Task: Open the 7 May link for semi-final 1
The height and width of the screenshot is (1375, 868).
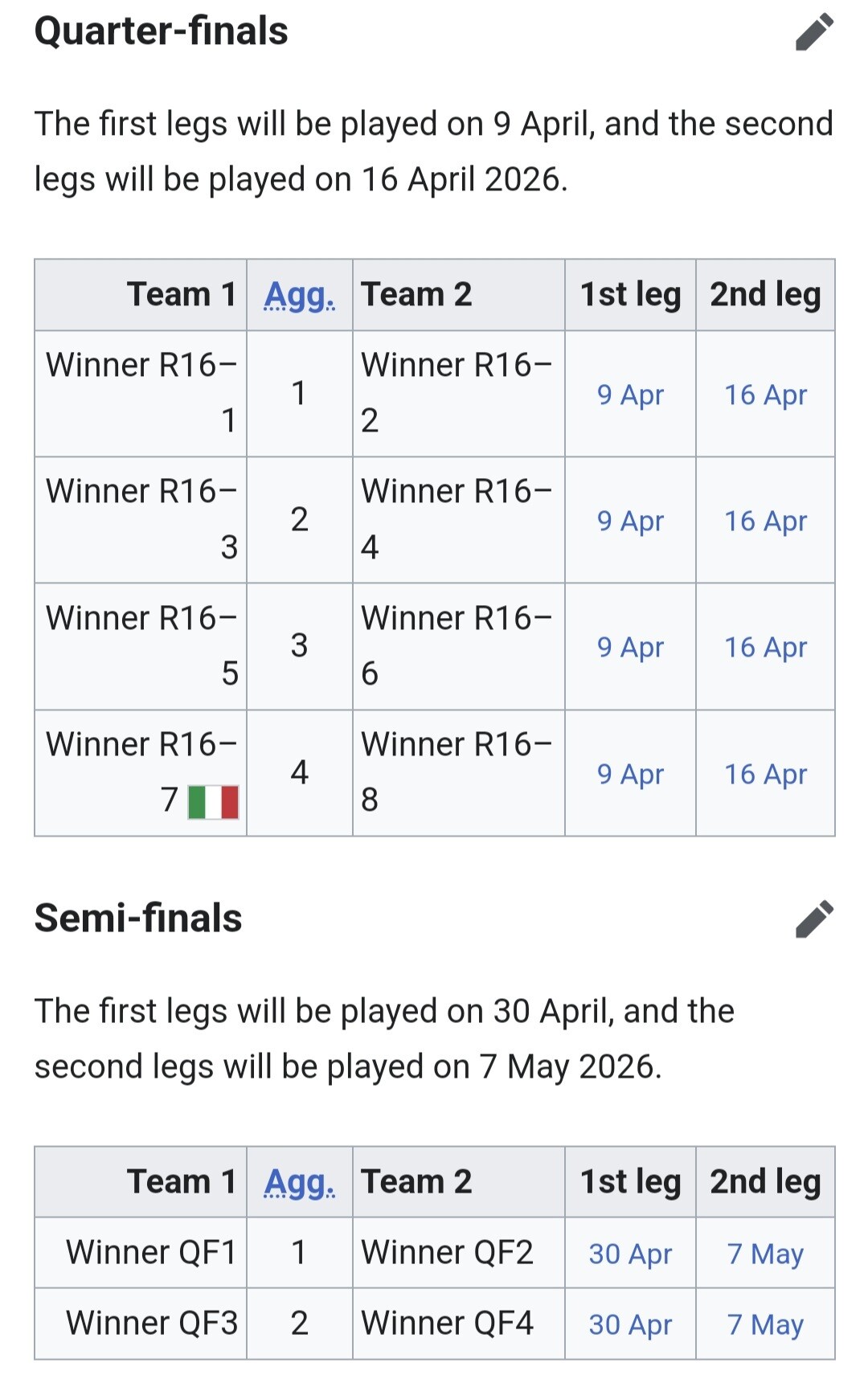Action: tap(765, 1254)
